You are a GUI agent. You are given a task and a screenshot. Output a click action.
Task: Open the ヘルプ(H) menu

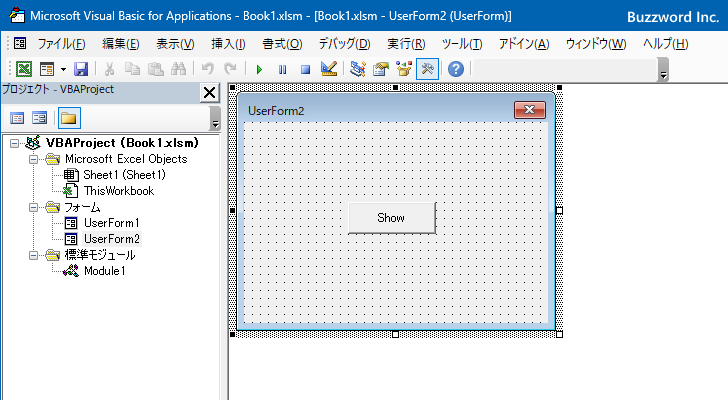(x=665, y=44)
